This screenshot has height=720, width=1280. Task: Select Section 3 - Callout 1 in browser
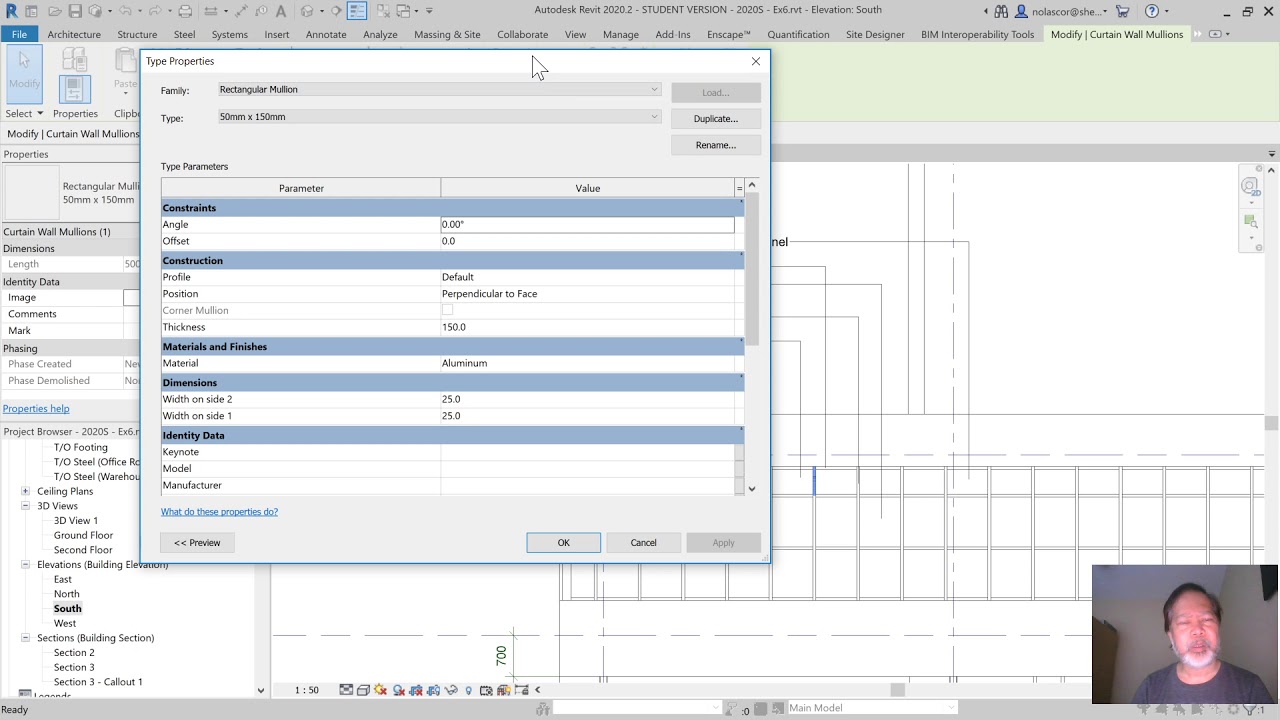98,682
